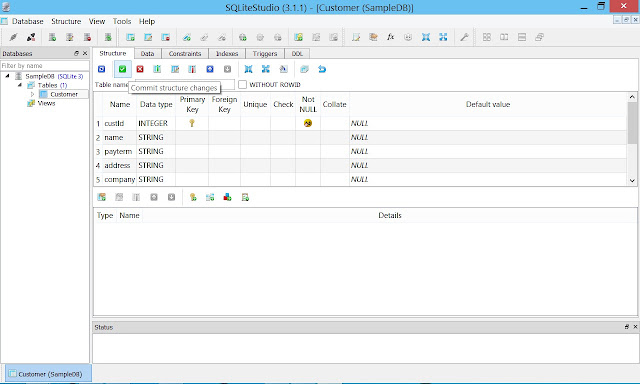The width and height of the screenshot is (640, 384).
Task: Click the Reset autoincrement undo arrow icon
Action: tap(322, 69)
